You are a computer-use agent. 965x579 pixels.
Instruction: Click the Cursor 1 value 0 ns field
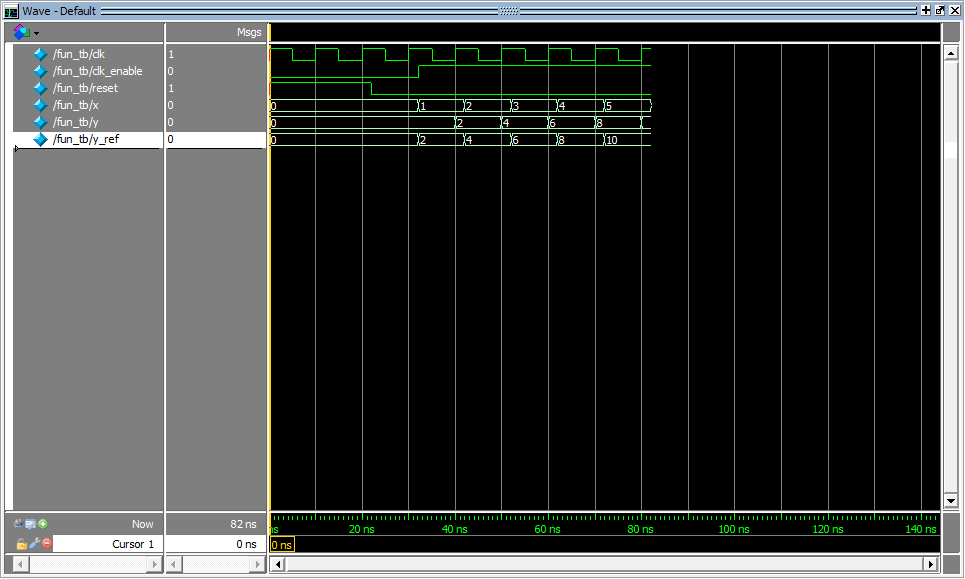pyautogui.click(x=215, y=544)
